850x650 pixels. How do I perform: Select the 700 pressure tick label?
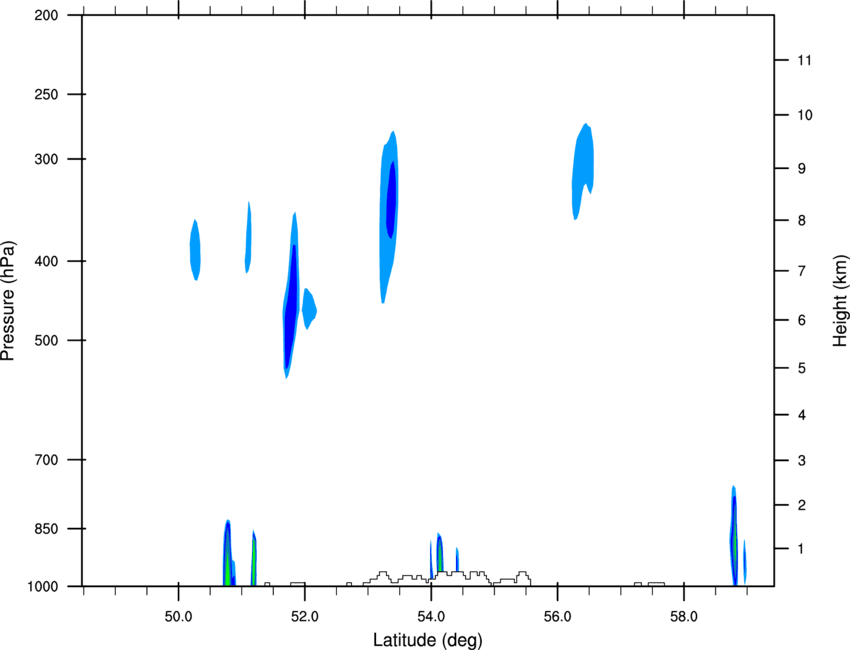tap(46, 460)
